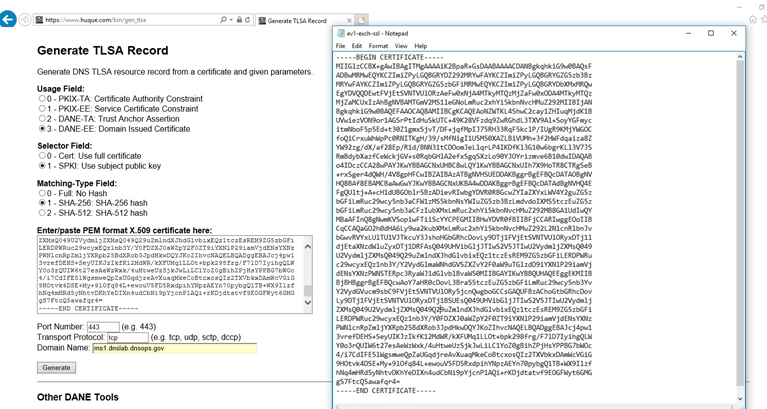Viewport: 767px width, 409px height.
Task: Select usage 0 - PKIX-TA Certification Authority Constraint
Action: [x=43, y=100]
